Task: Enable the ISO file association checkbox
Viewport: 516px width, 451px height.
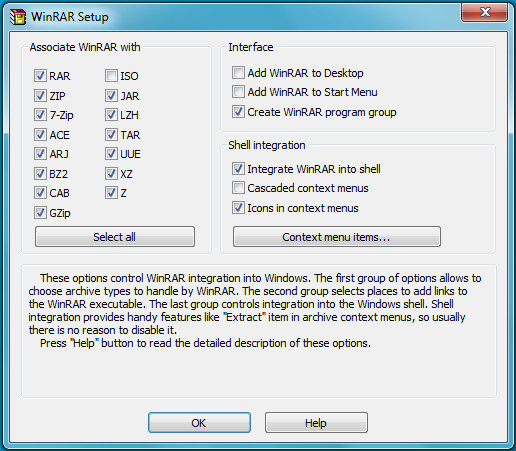Action: pos(111,76)
